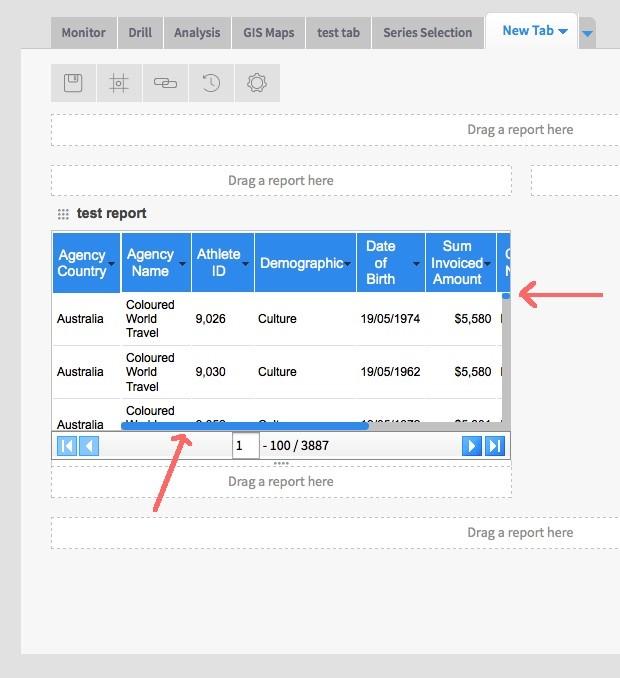
Task: Click the Athlete ID cell 9,030
Action: coord(211,372)
